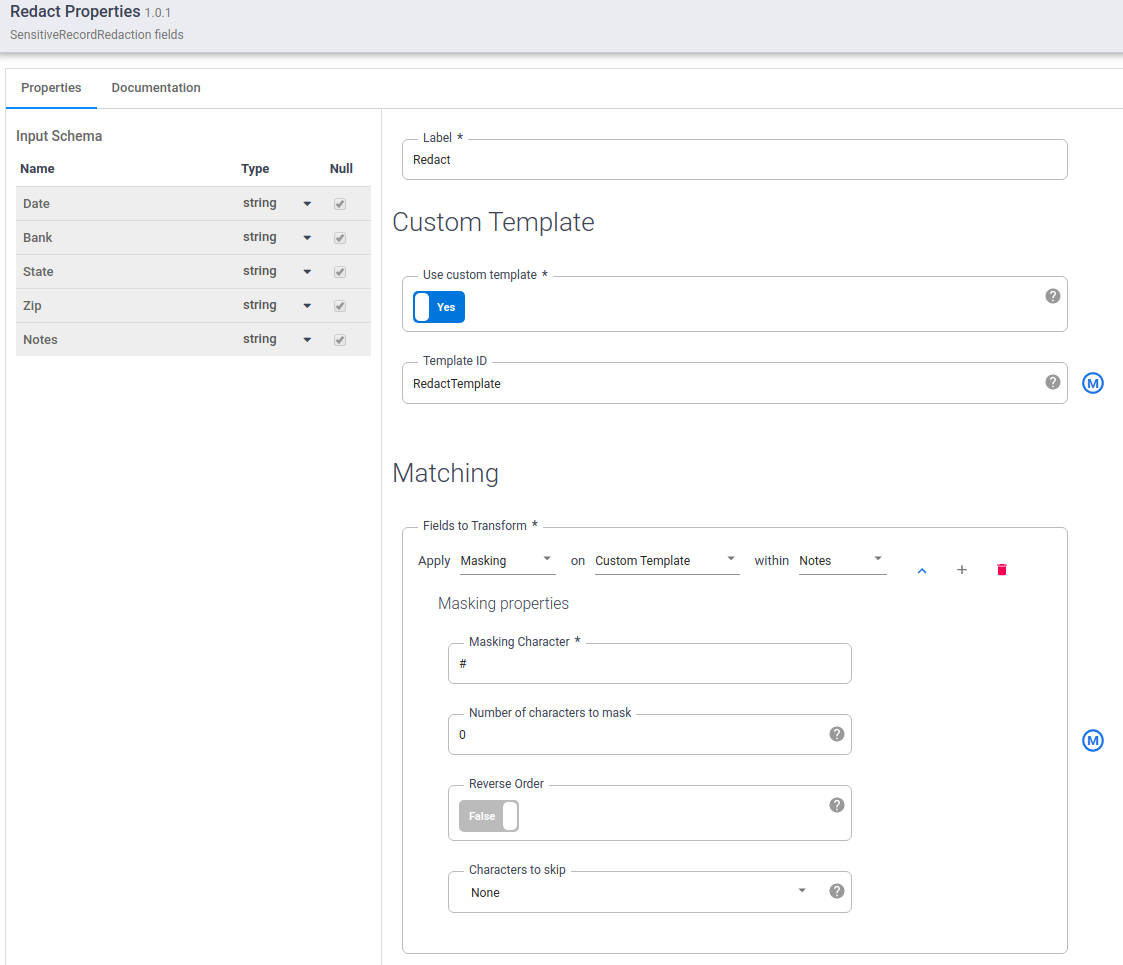
Task: Toggle the Reverse Order switch
Action: tap(489, 816)
